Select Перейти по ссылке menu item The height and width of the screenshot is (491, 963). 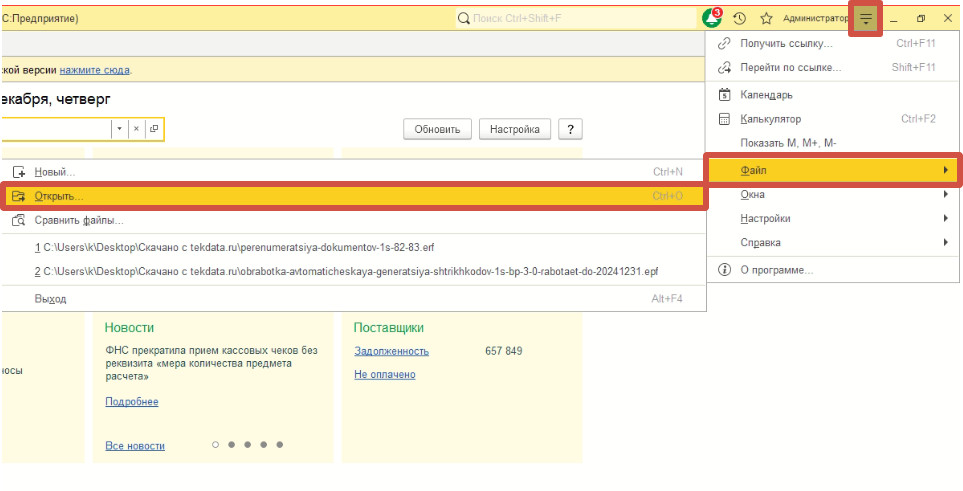point(832,68)
